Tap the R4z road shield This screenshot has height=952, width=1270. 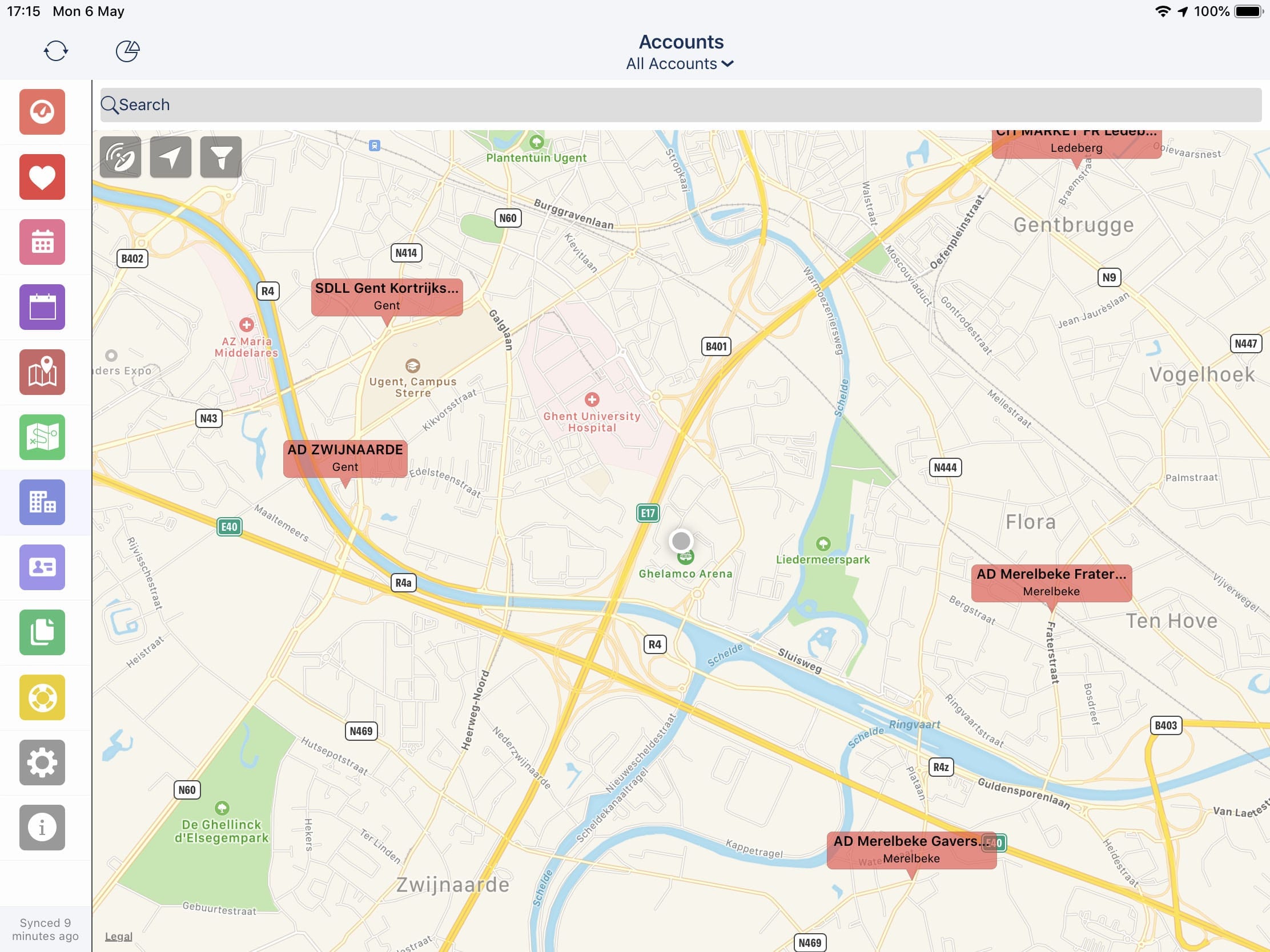pos(941,767)
